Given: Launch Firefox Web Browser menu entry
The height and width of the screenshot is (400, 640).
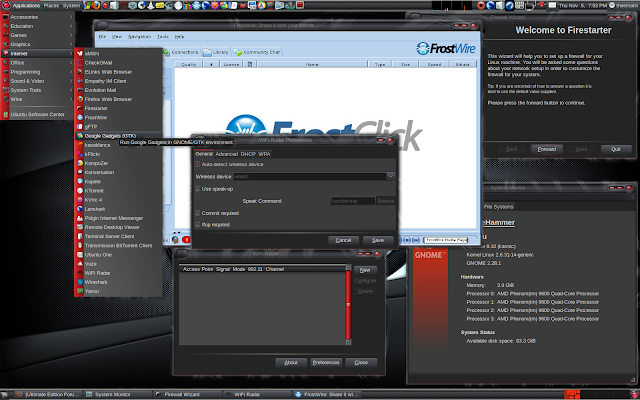Looking at the screenshot, I should click(118, 99).
